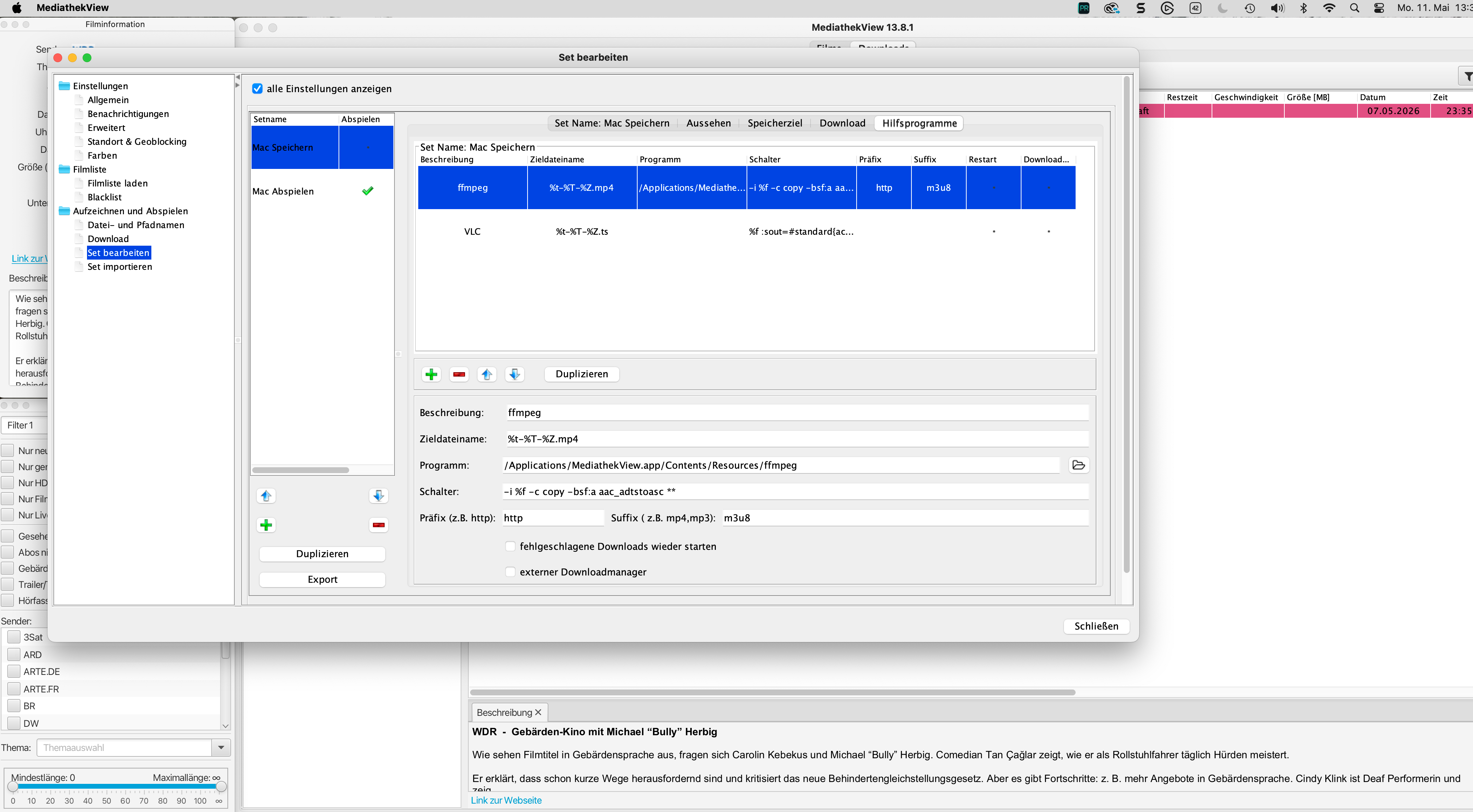
Task: Open the volume control in menu bar
Action: [x=1277, y=8]
